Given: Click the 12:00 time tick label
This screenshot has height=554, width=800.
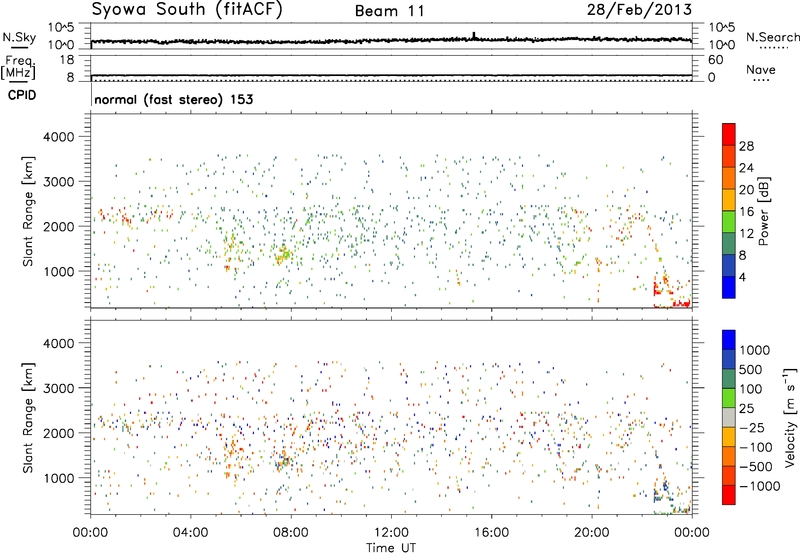Looking at the screenshot, I should click(391, 533).
